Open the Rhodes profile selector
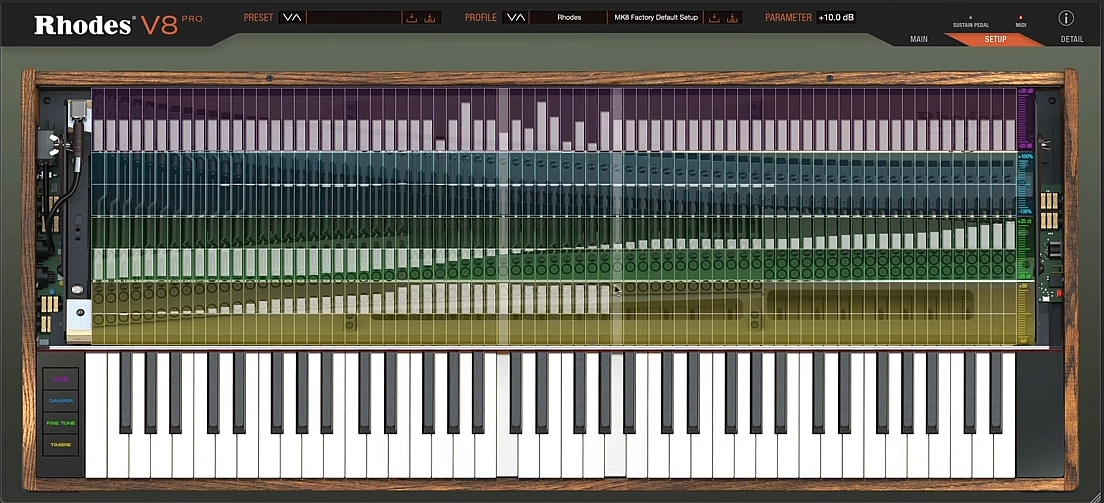The height and width of the screenshot is (503, 1104). tap(568, 18)
